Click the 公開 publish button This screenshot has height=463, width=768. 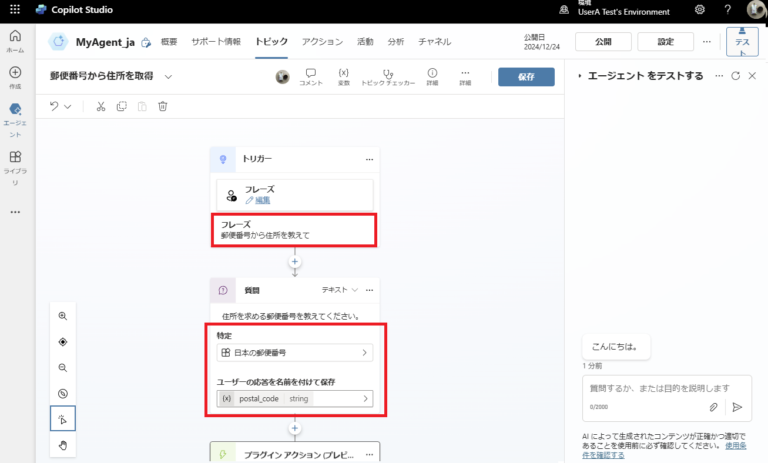[x=603, y=42]
